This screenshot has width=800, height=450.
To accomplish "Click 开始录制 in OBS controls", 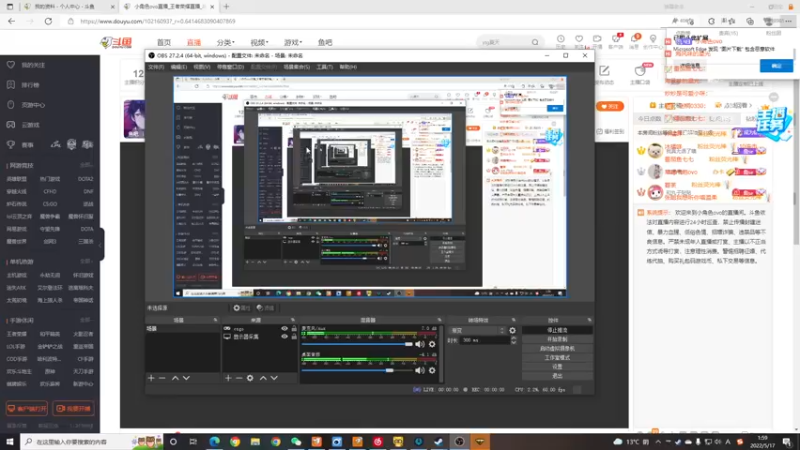I will tap(557, 339).
